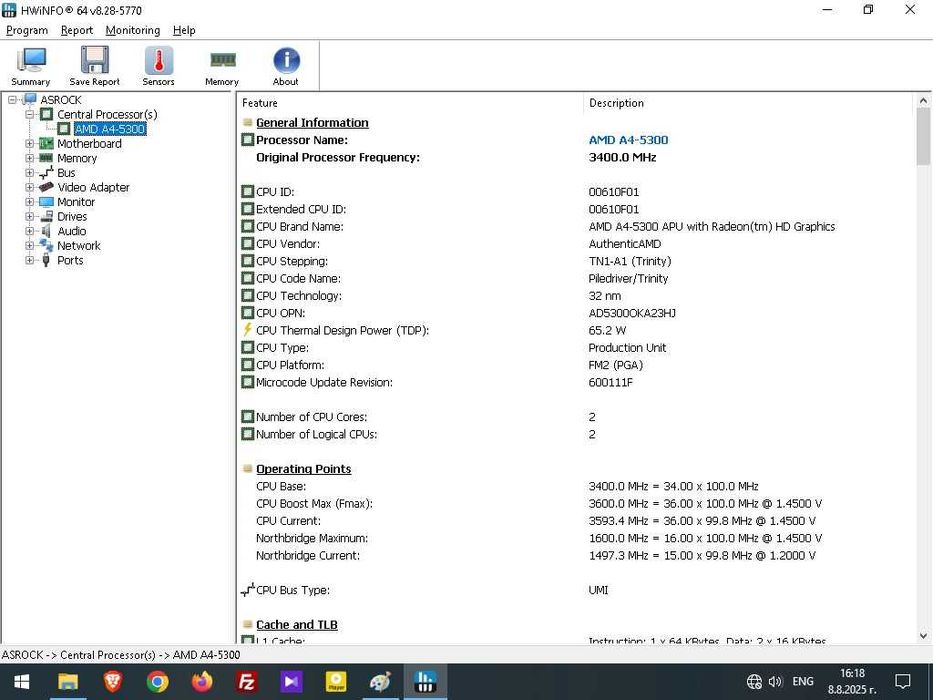933x700 pixels.
Task: Open Google Chrome from the taskbar
Action: pos(158,682)
